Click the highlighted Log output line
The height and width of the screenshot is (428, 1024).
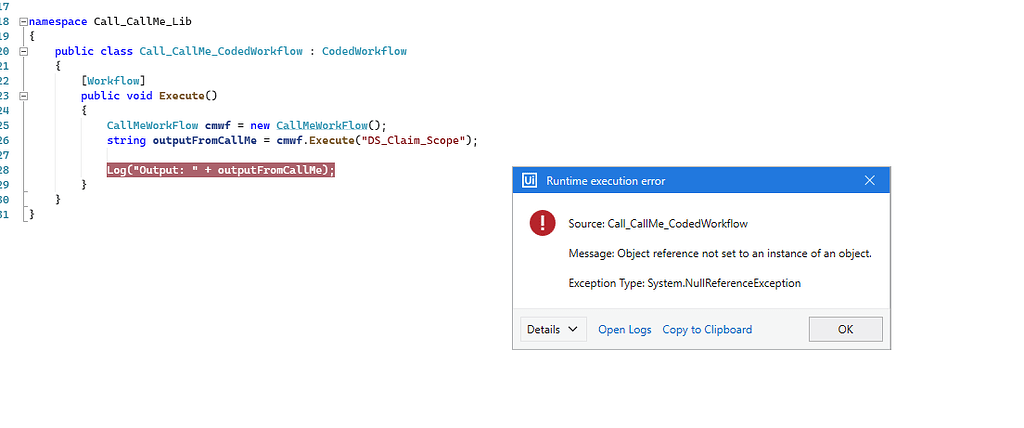220,170
